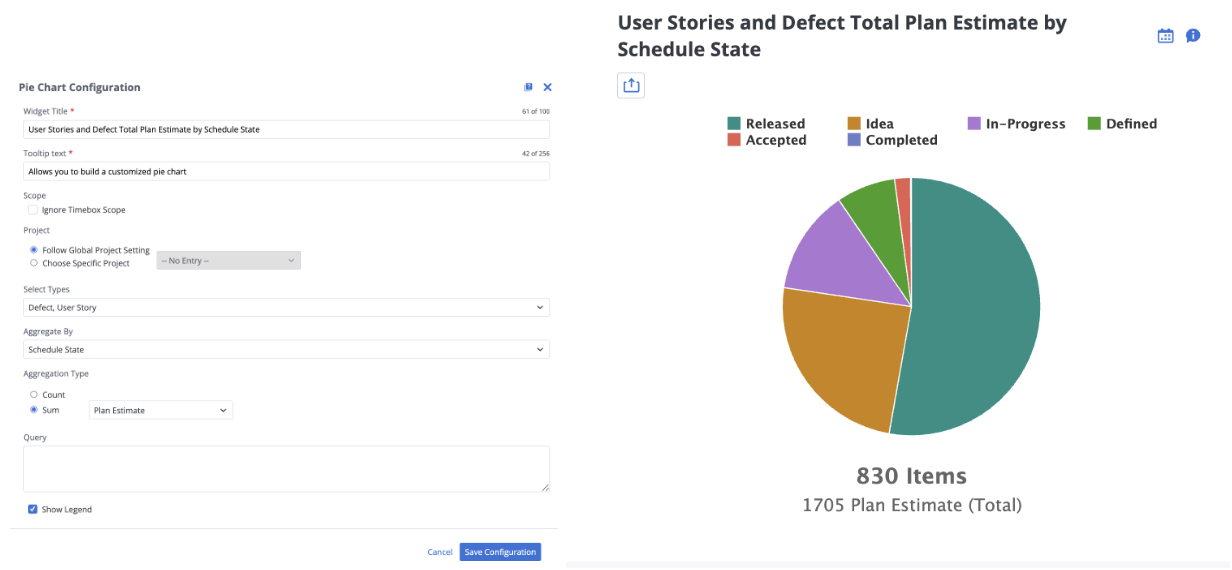Open the help documentation icon in the configuration header
This screenshot has height=570, width=1232.
click(x=529, y=88)
